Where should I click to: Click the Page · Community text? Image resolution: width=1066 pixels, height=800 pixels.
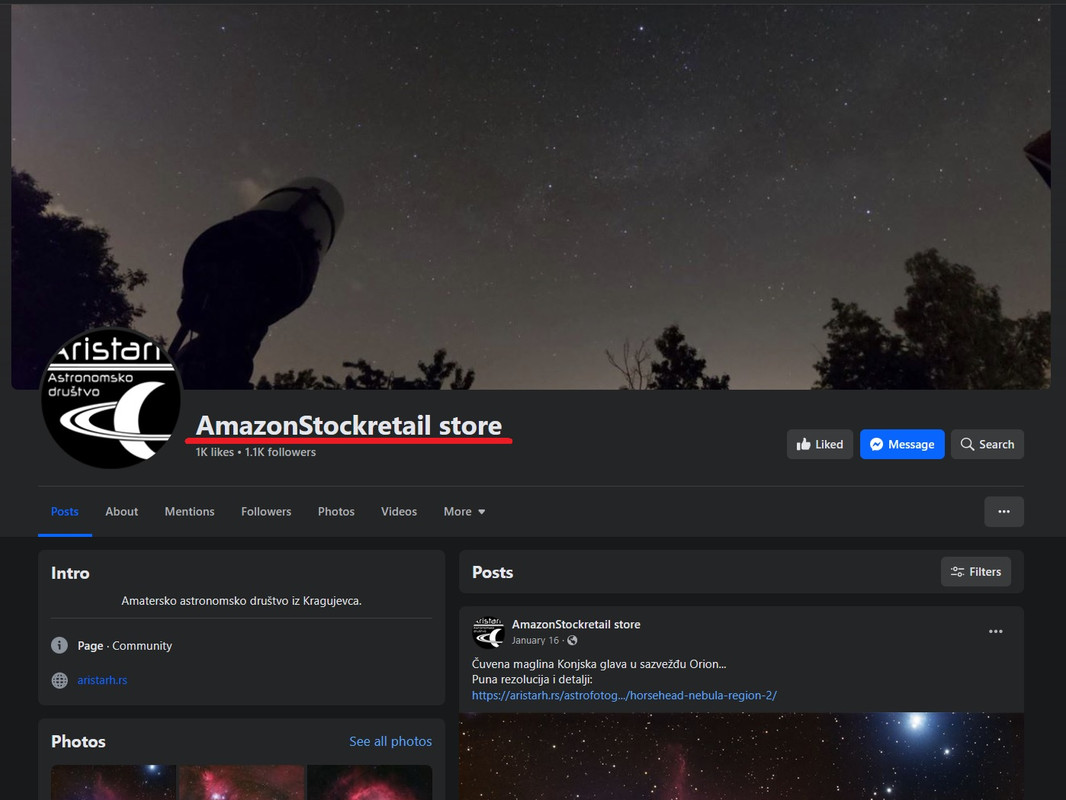(x=124, y=646)
